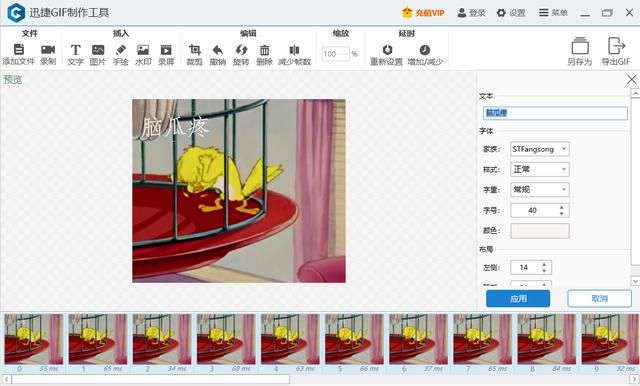Click timeline scroll right arrow
The width and height of the screenshot is (640, 386).
[634, 379]
